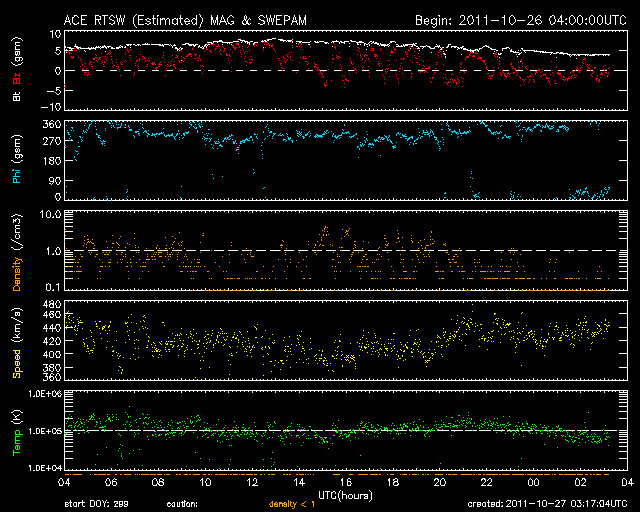This screenshot has width=640, height=512.
Task: Click the UTC(hours) x-axis title
Action: pos(345,494)
